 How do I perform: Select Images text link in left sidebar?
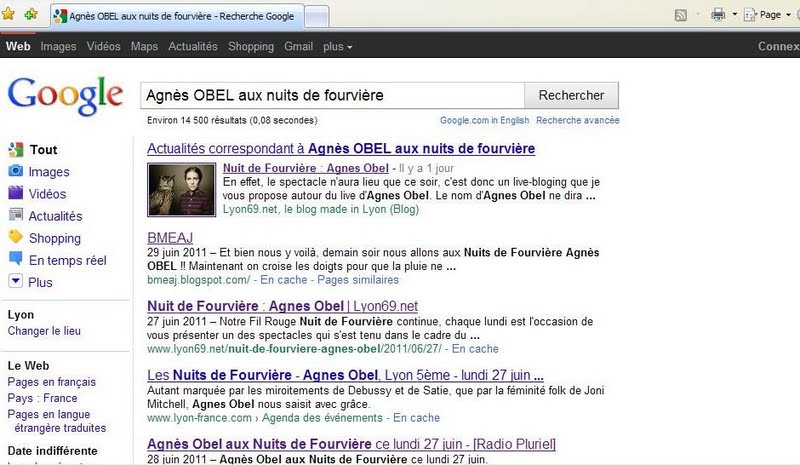pos(49,172)
